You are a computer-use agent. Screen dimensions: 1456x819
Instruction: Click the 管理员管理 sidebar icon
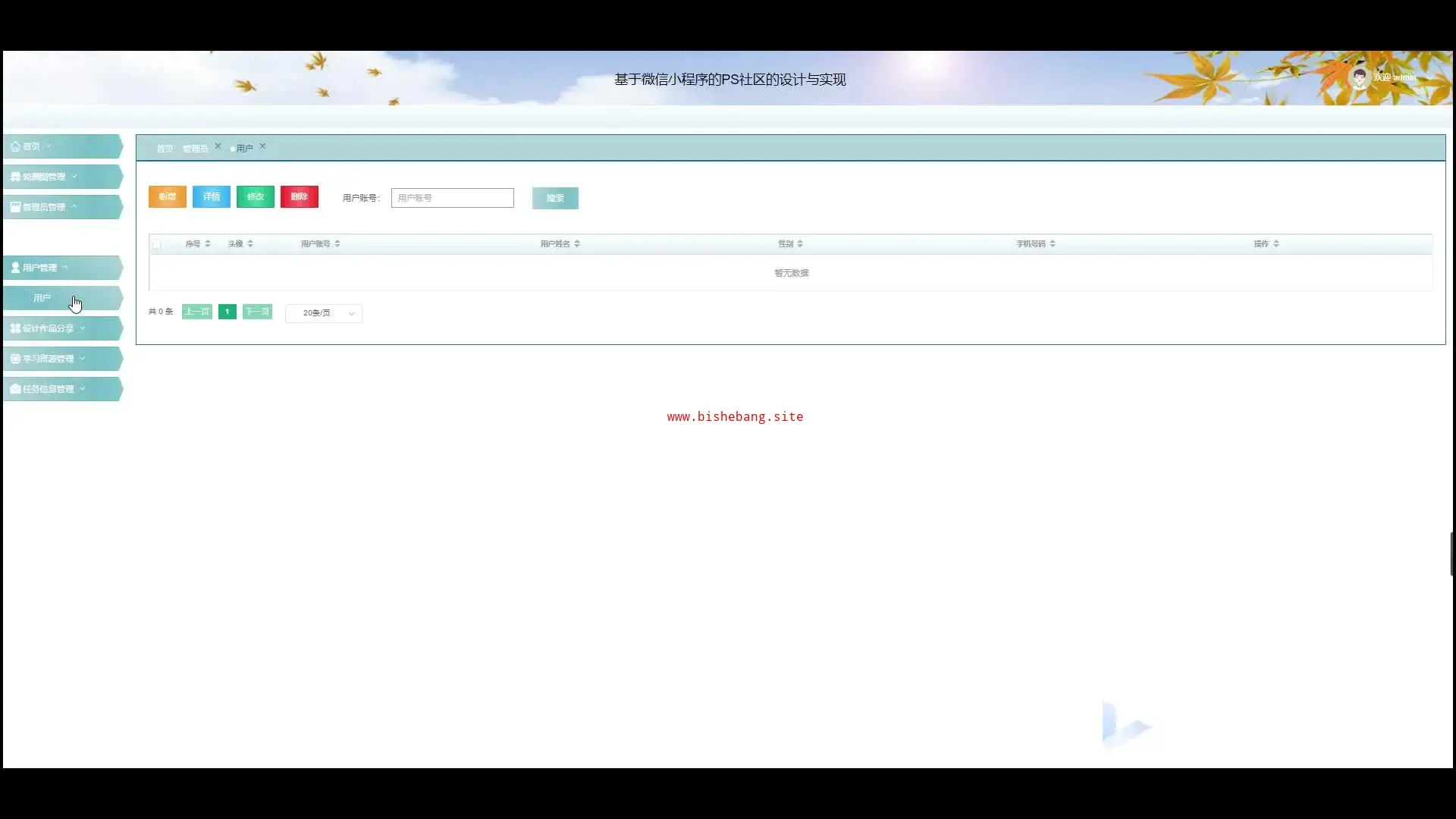(x=15, y=206)
